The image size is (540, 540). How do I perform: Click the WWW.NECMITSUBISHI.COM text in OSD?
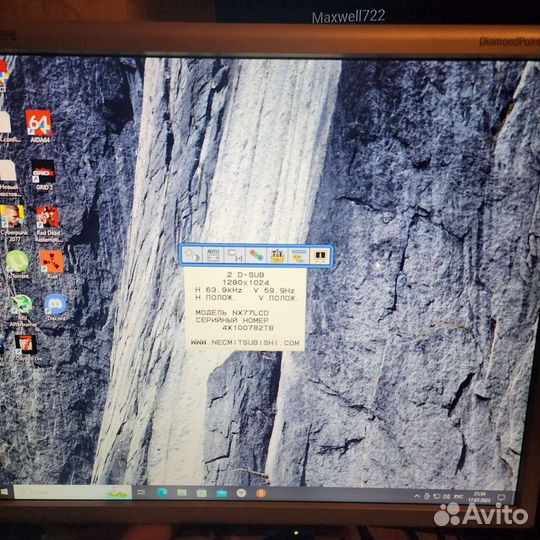pos(245,343)
